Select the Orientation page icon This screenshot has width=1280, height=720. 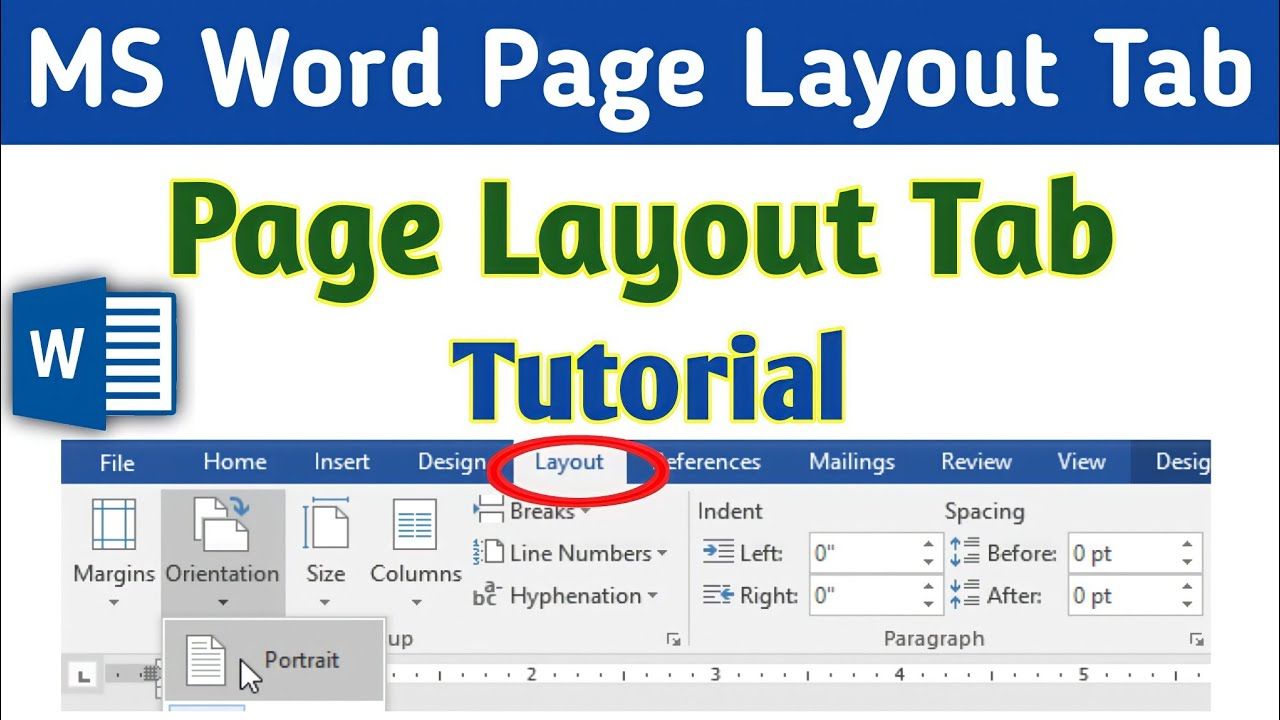point(222,523)
